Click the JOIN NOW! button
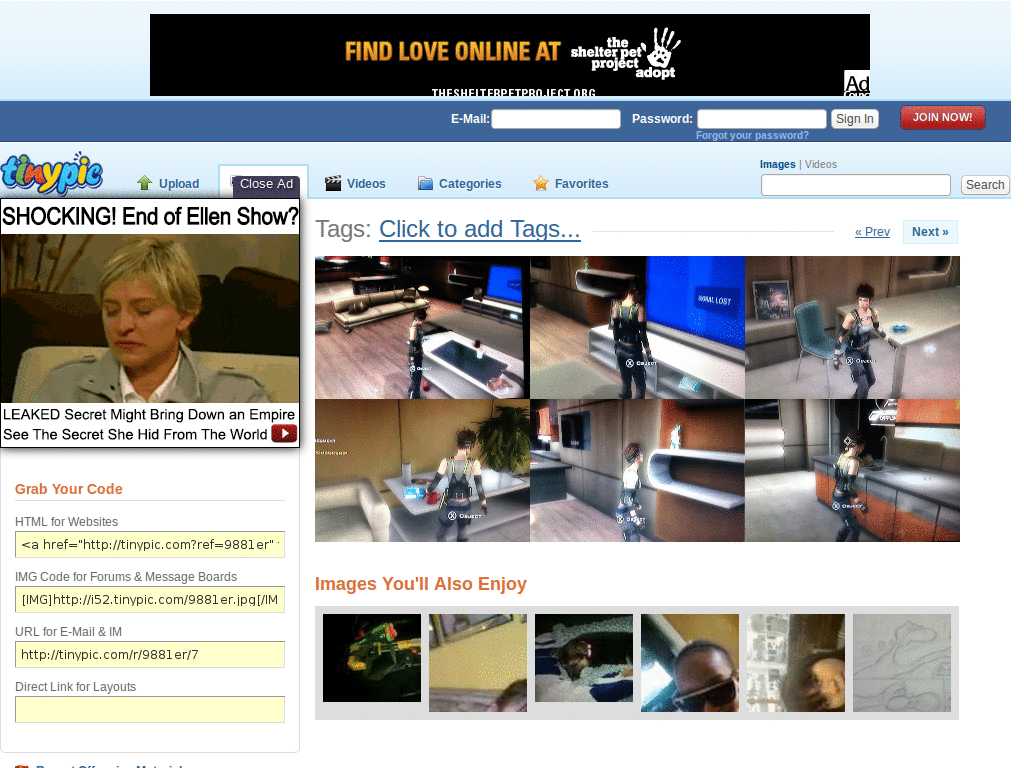This screenshot has height=768, width=1024. pyautogui.click(x=942, y=118)
